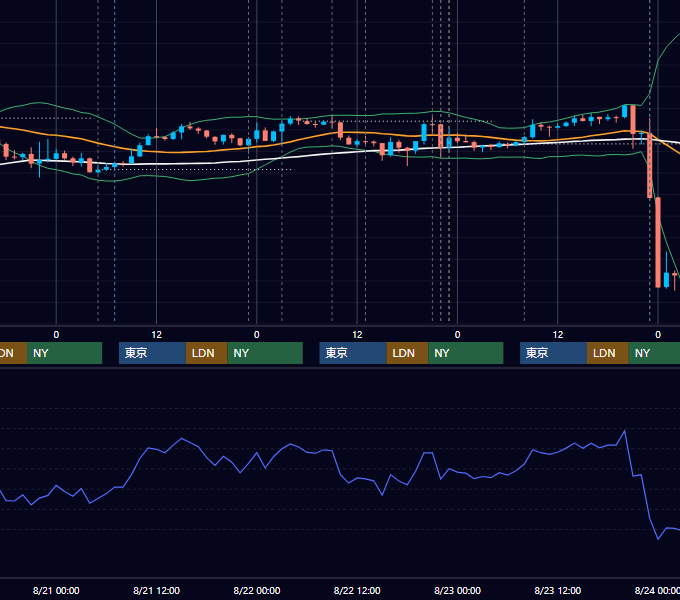Click the 8/21 00:00 date label
Screen dimensions: 680x600
tap(56, 590)
